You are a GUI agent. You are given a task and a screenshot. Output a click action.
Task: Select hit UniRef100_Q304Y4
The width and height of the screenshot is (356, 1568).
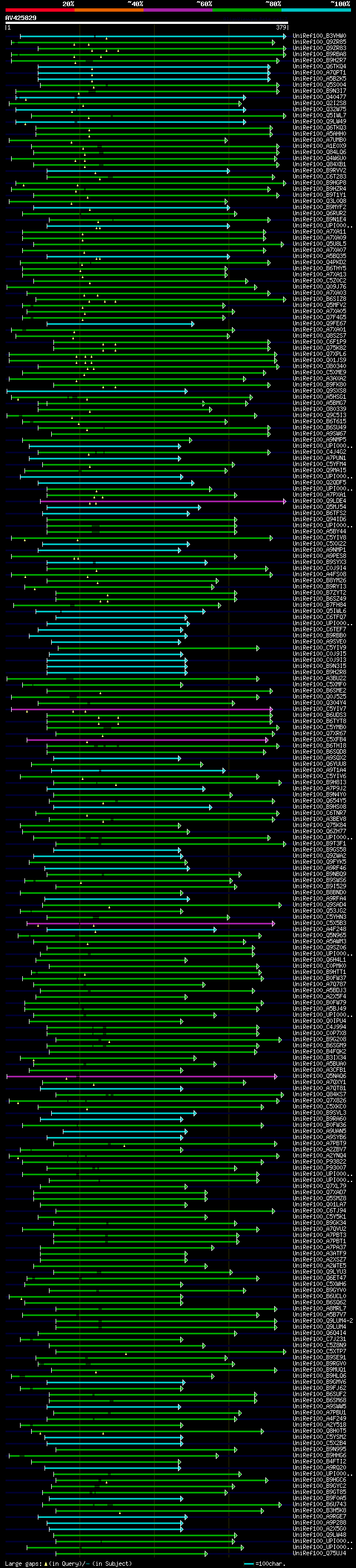click(x=319, y=703)
